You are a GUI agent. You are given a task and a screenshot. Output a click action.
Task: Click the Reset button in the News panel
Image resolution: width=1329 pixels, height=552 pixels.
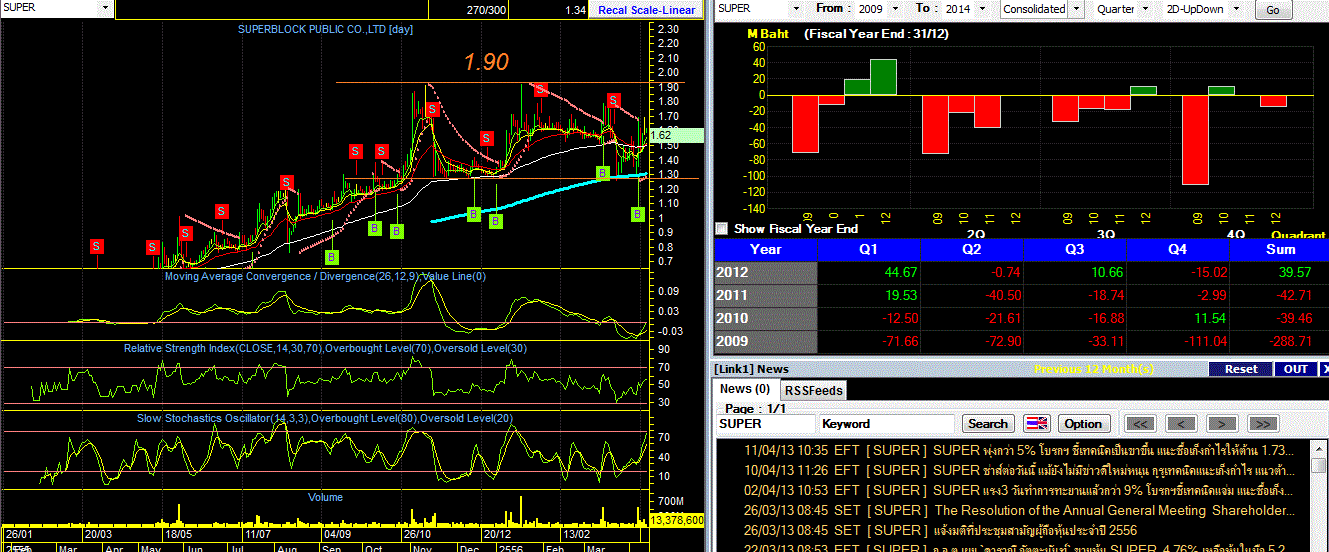(x=1241, y=369)
